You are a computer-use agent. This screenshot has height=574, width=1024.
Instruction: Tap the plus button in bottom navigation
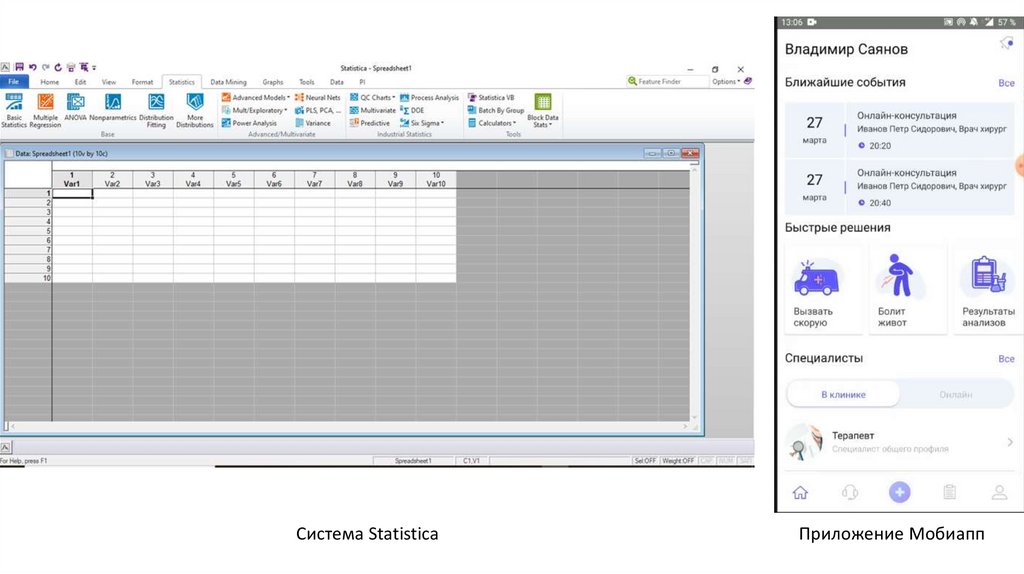coord(899,492)
